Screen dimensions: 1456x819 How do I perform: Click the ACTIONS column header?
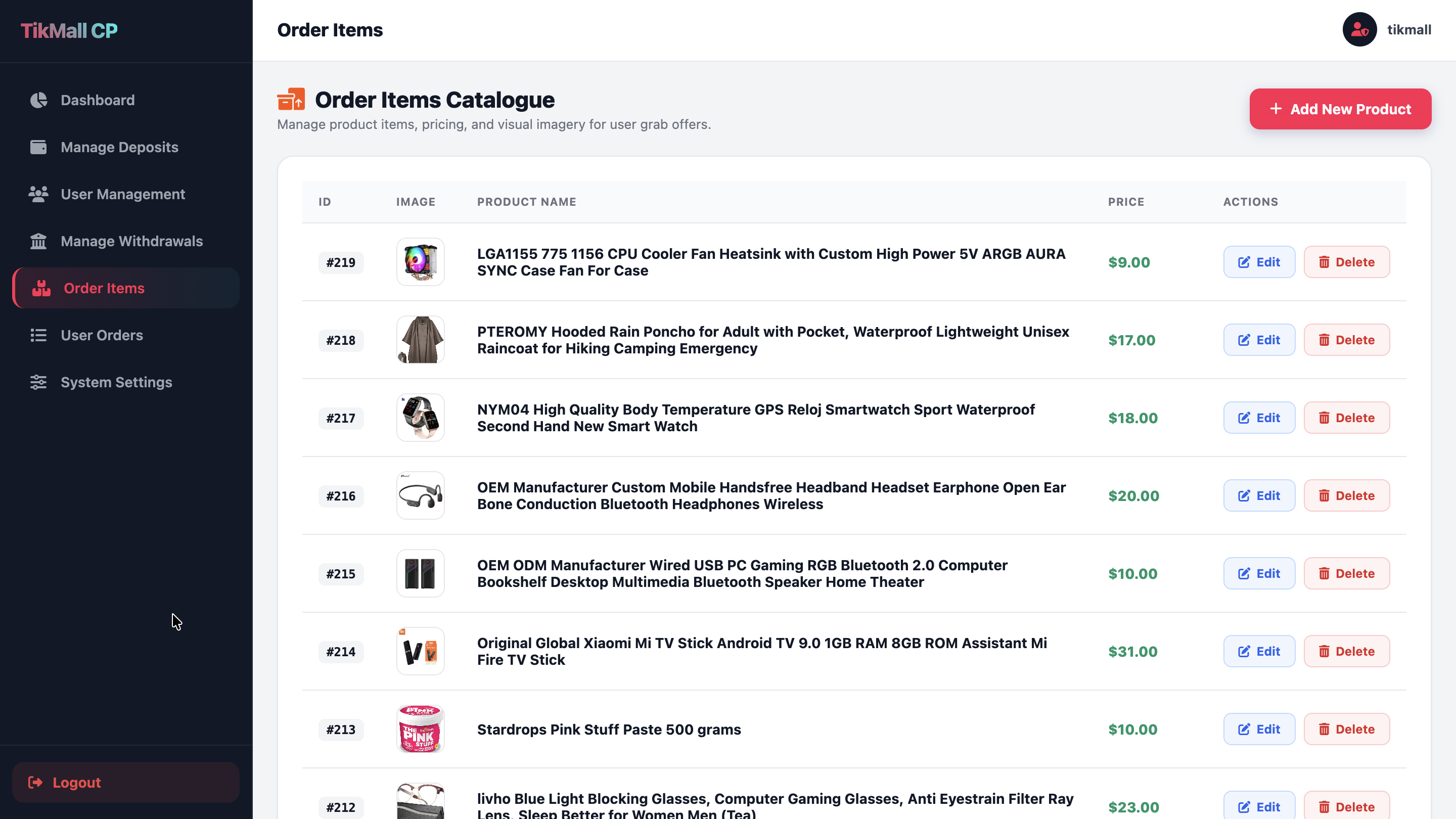[x=1250, y=202]
